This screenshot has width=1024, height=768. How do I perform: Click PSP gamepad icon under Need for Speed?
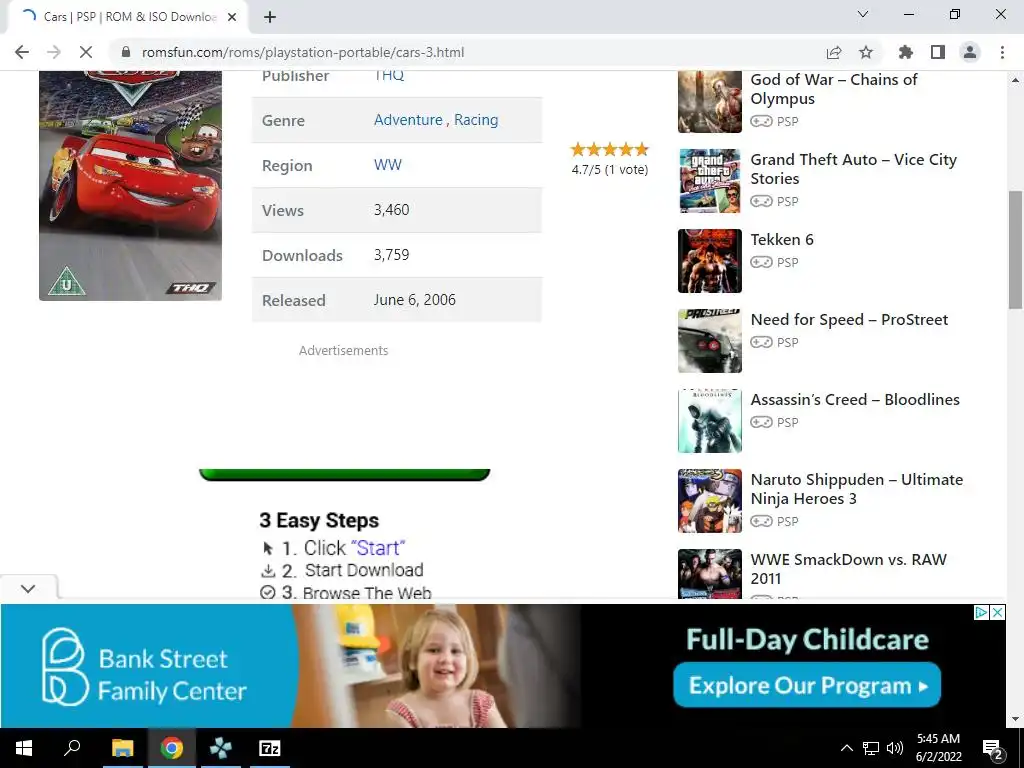tap(761, 342)
